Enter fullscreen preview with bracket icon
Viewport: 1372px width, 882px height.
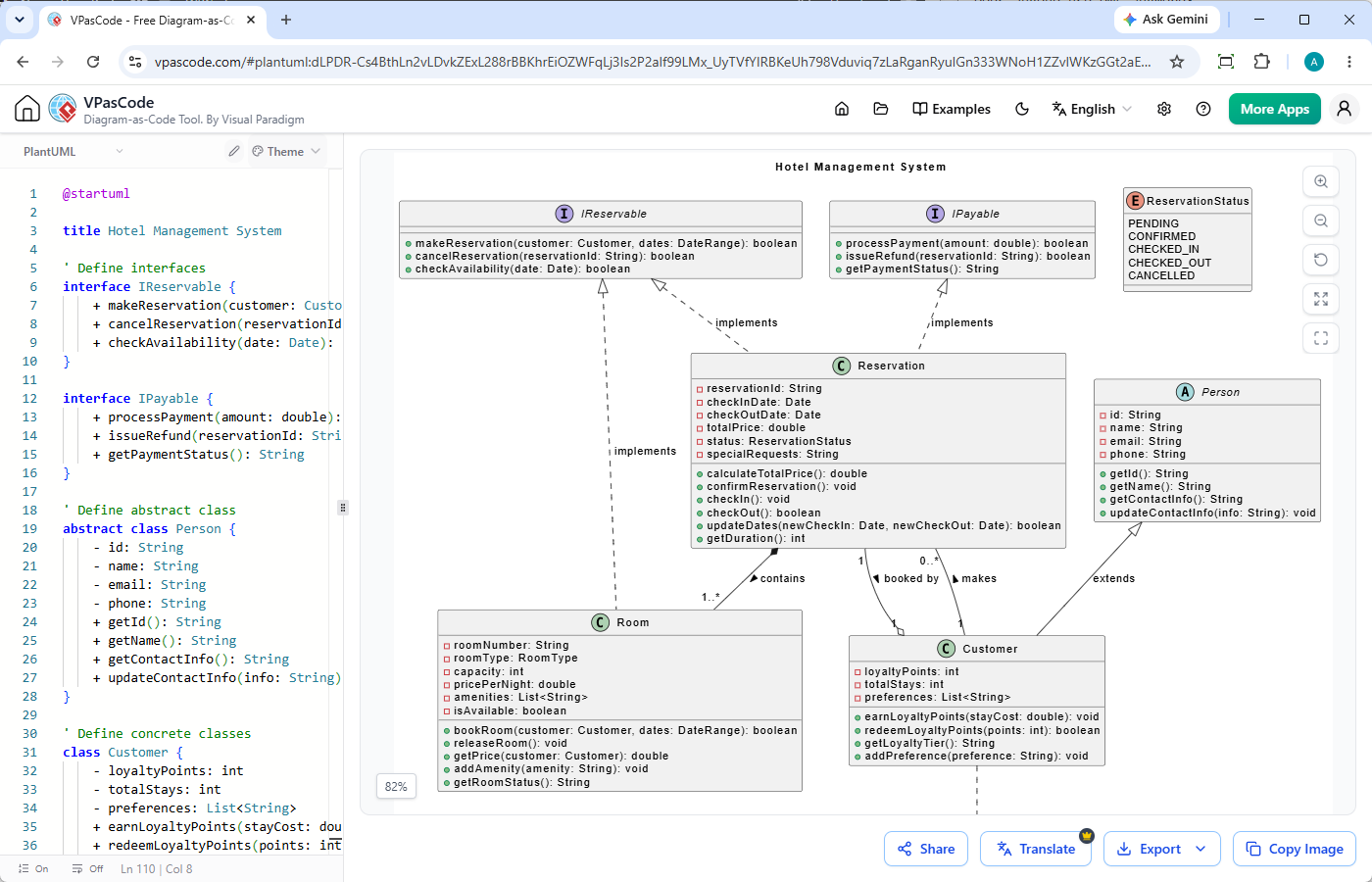click(x=1321, y=338)
